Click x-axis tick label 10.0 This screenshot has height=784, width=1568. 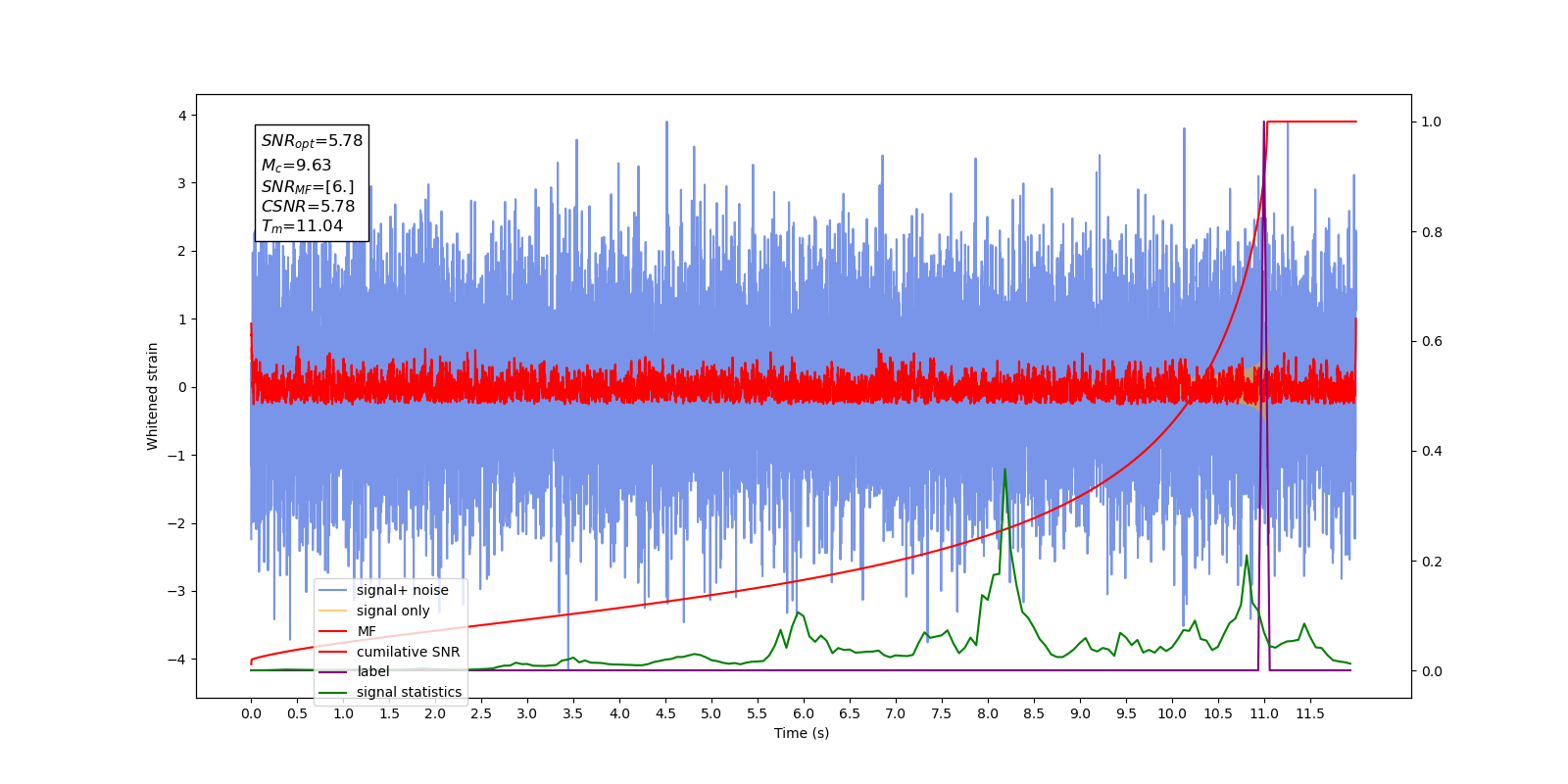[x=1172, y=713]
